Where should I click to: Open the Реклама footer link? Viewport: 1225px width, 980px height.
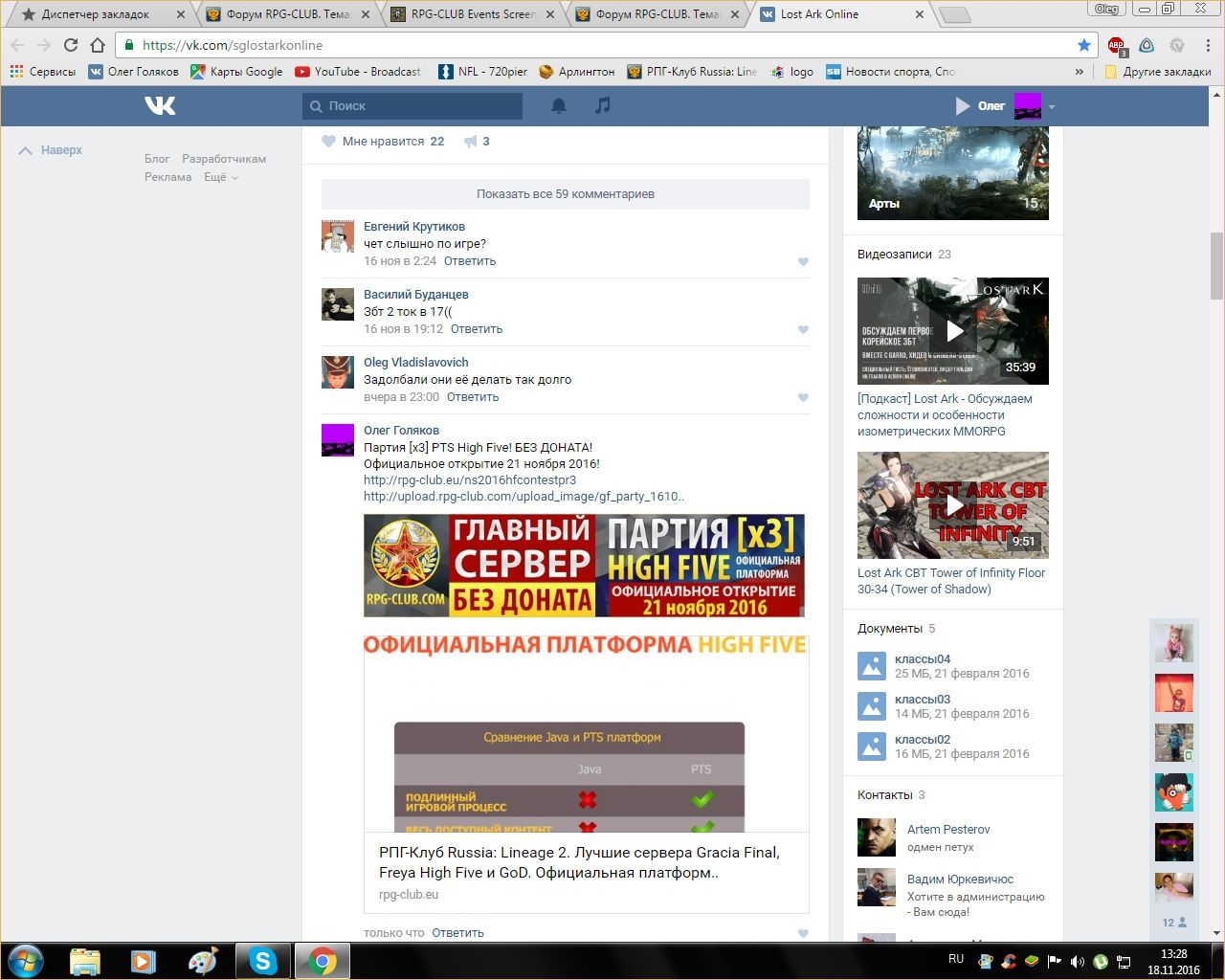click(x=168, y=177)
